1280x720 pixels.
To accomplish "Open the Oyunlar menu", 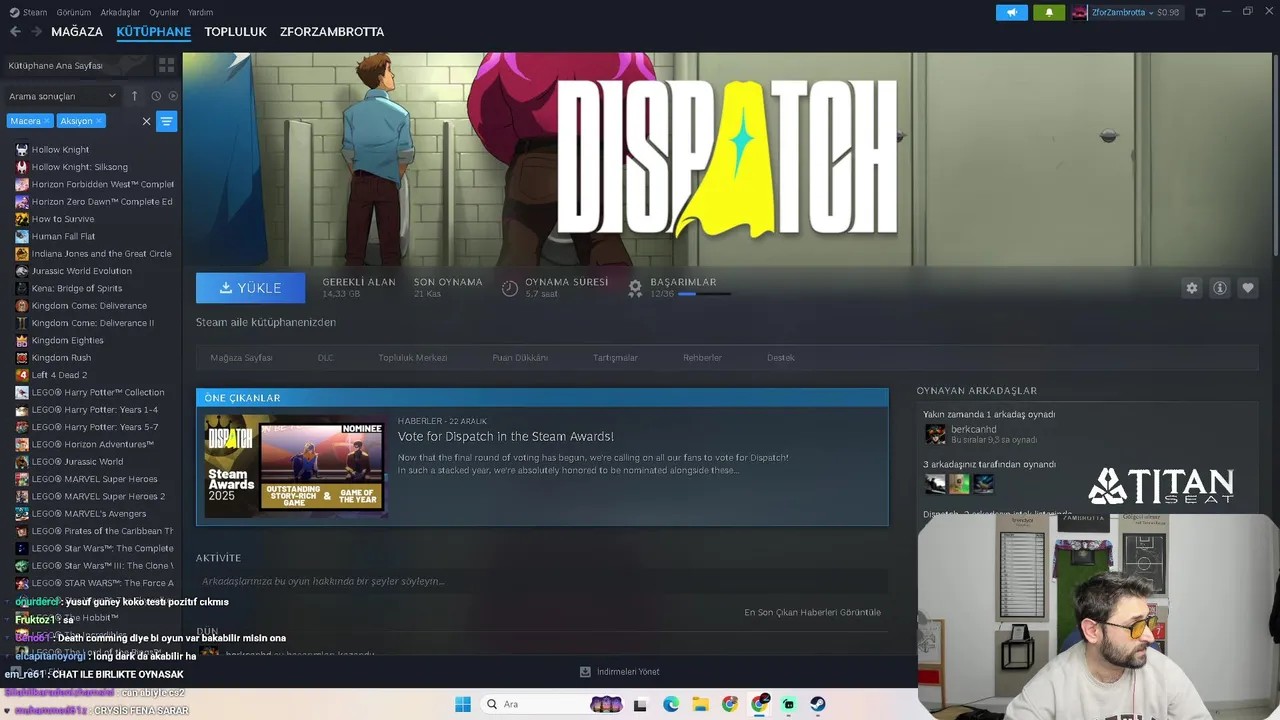I will (164, 12).
